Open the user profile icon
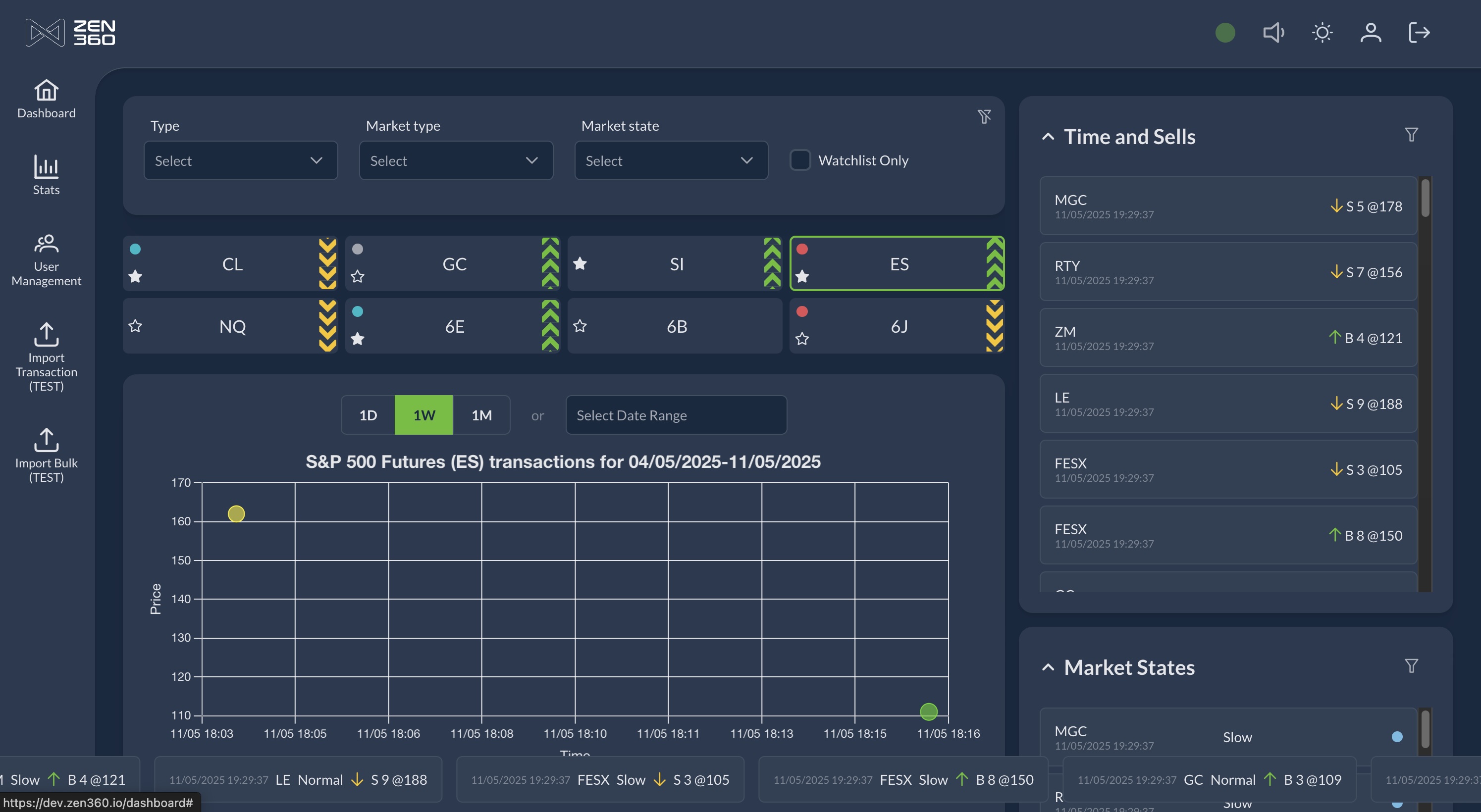This screenshot has width=1481, height=812. point(1371,32)
